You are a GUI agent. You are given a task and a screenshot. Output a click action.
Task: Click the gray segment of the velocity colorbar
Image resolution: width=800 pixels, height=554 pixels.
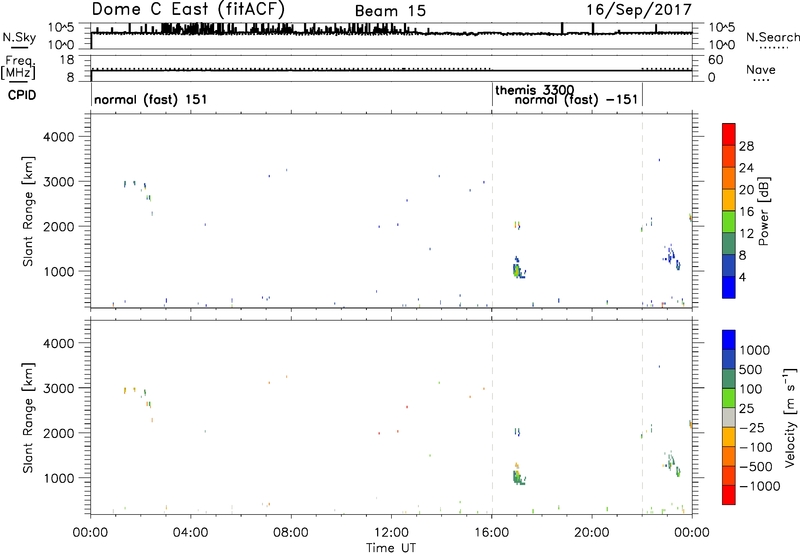click(x=729, y=417)
